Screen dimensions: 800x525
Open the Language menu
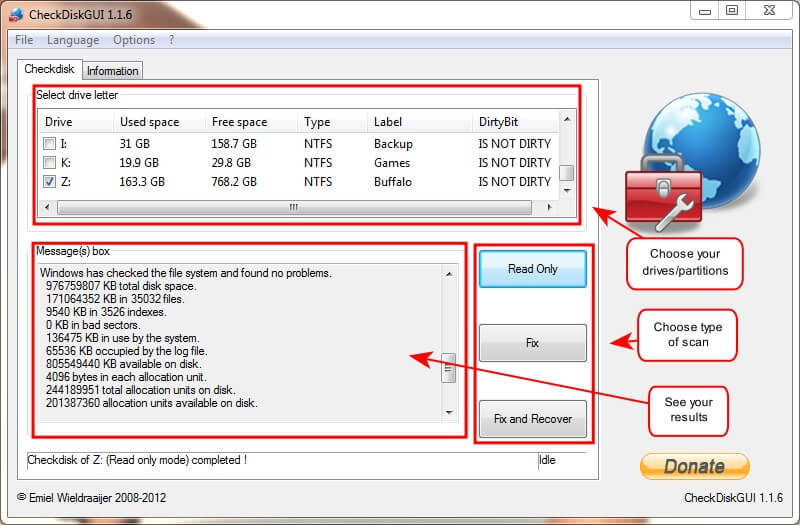72,40
